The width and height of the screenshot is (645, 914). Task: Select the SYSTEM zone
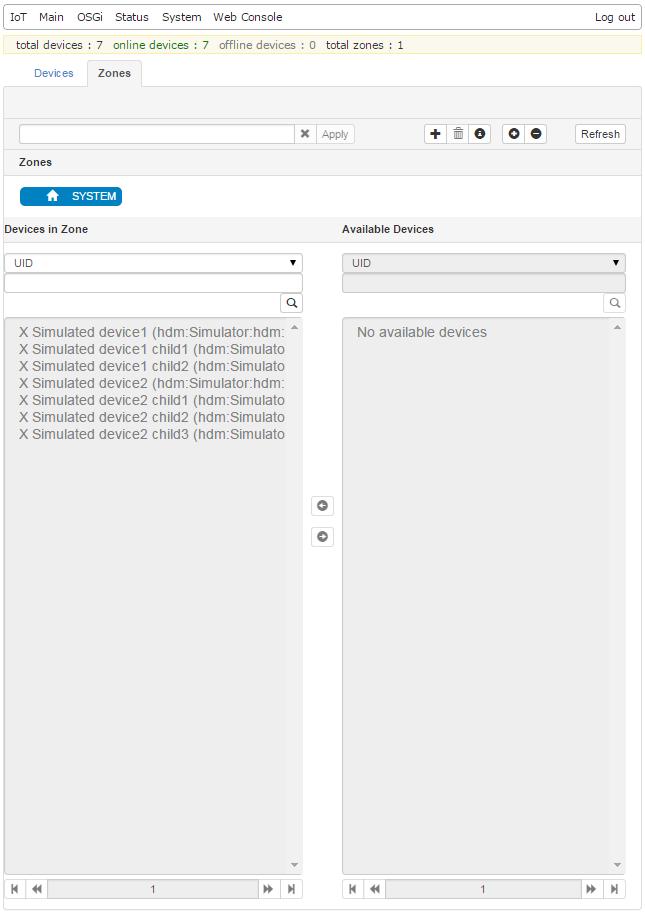71,196
